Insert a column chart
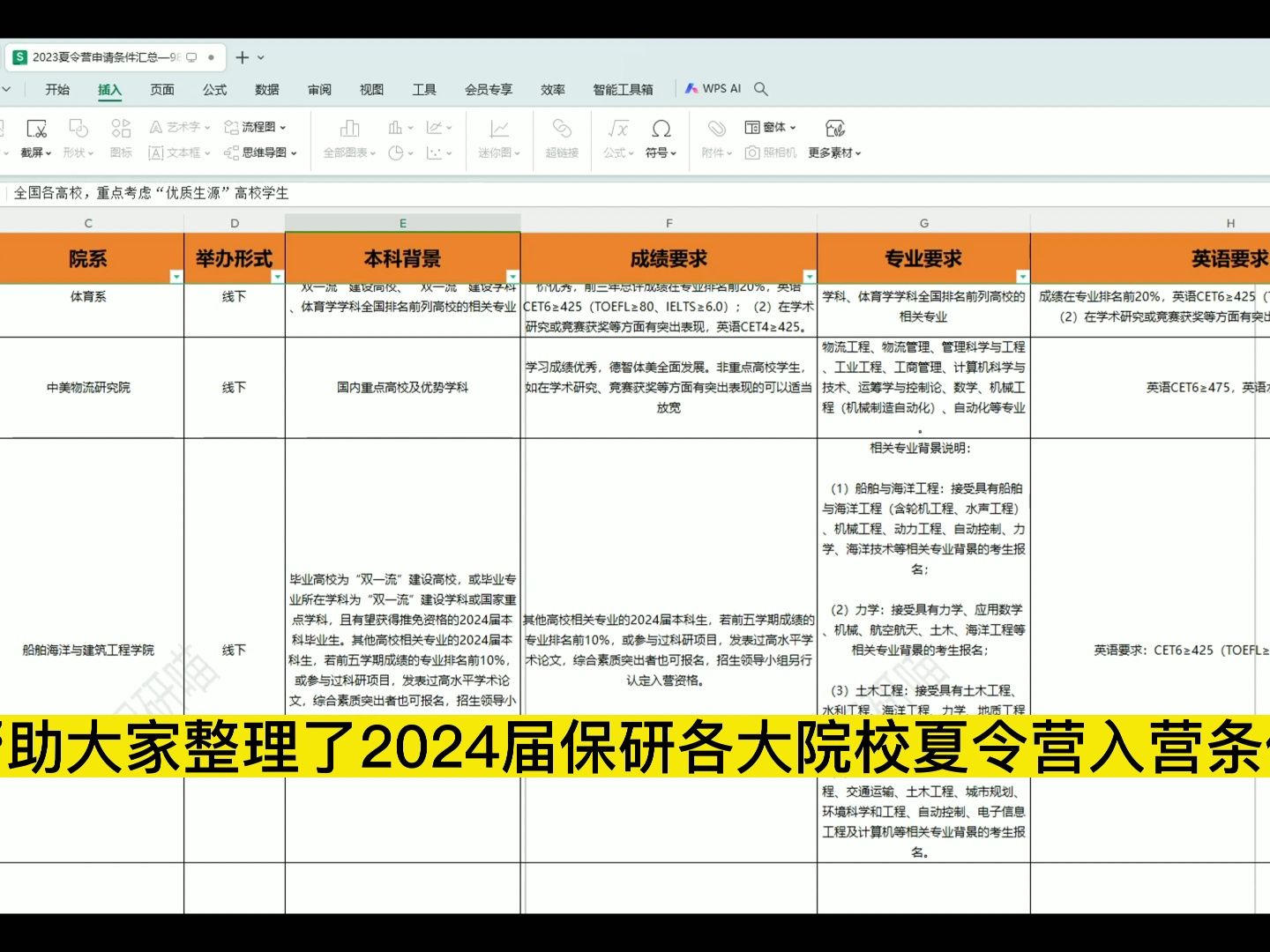The image size is (1270, 952). [400, 128]
